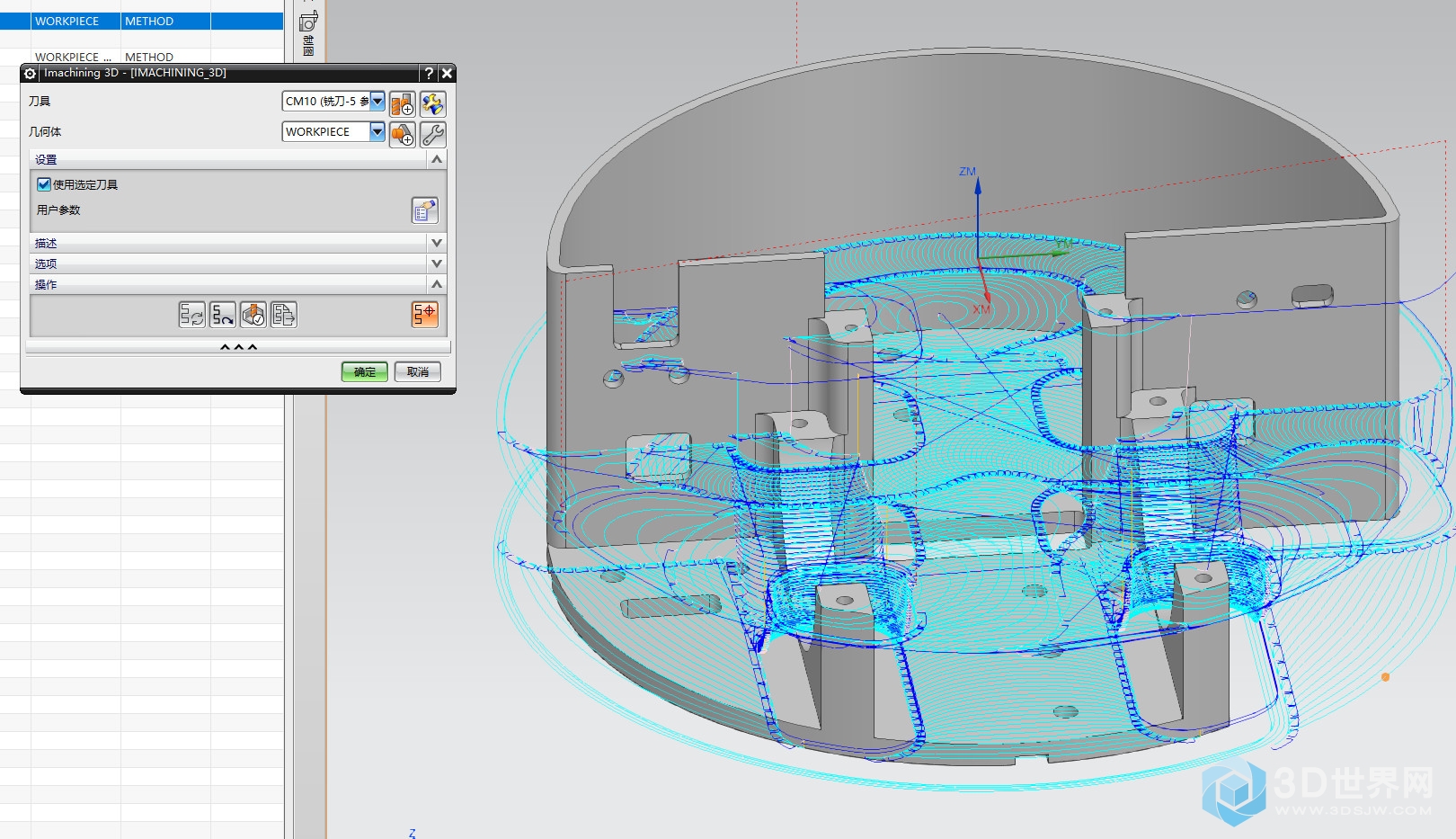
Task: Collapse the 设置 section
Action: pos(437,159)
